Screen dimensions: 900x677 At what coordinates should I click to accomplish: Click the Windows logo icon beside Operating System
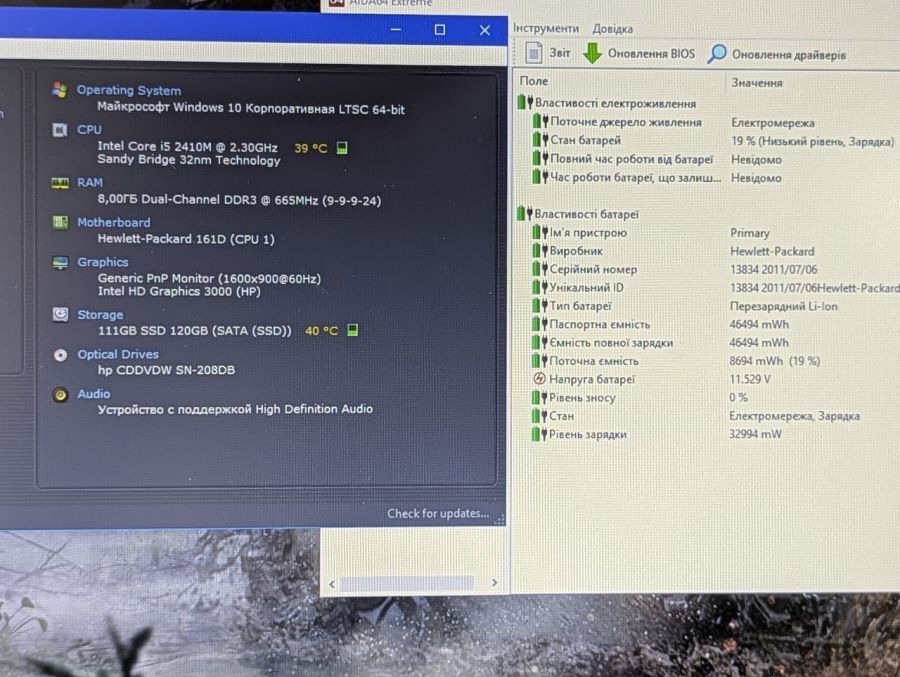click(x=59, y=90)
